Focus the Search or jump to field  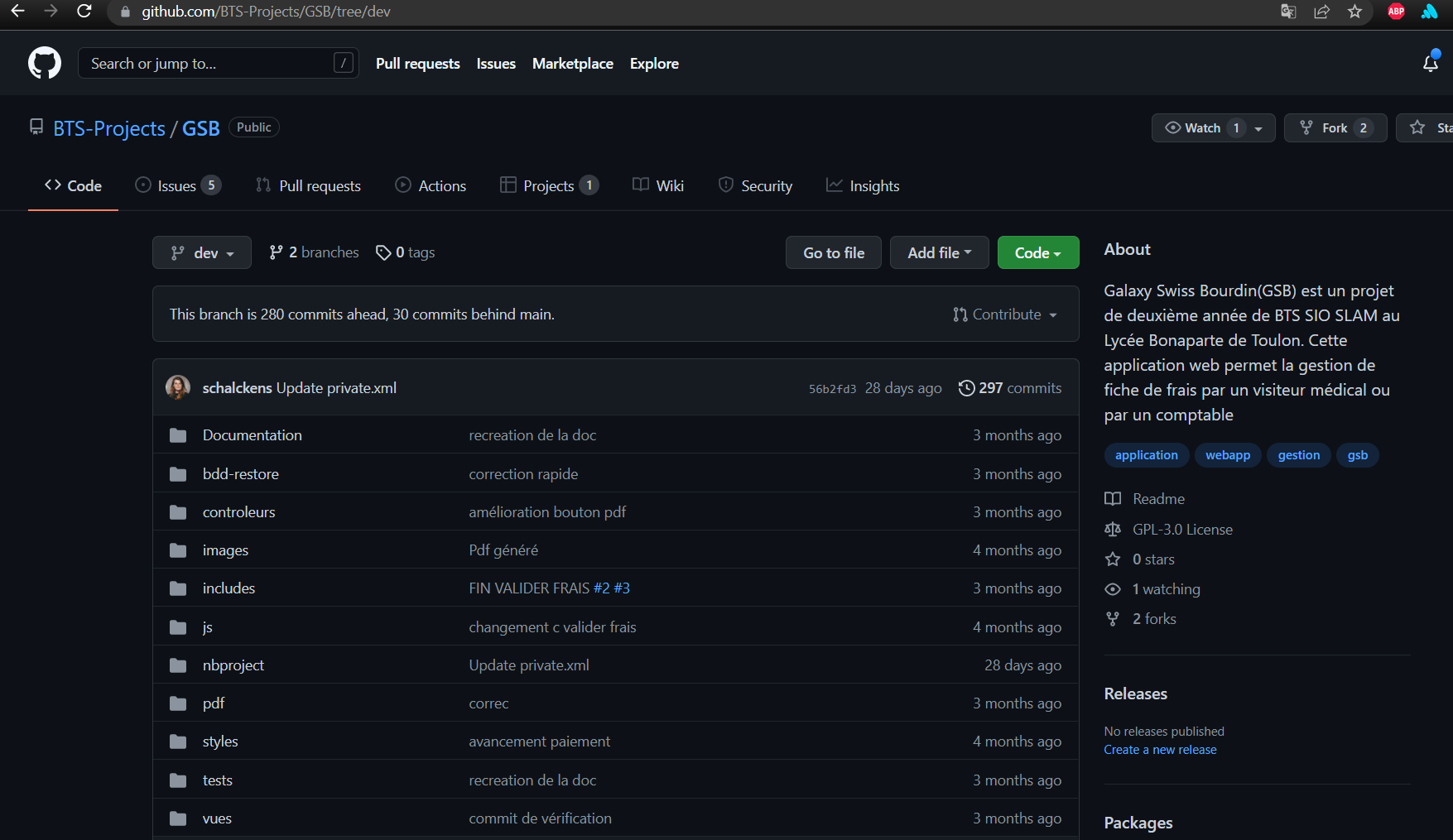pos(219,63)
